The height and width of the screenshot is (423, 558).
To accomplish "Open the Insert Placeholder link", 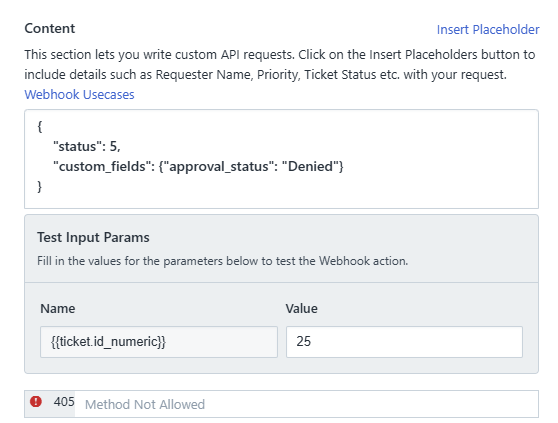I will point(488,30).
